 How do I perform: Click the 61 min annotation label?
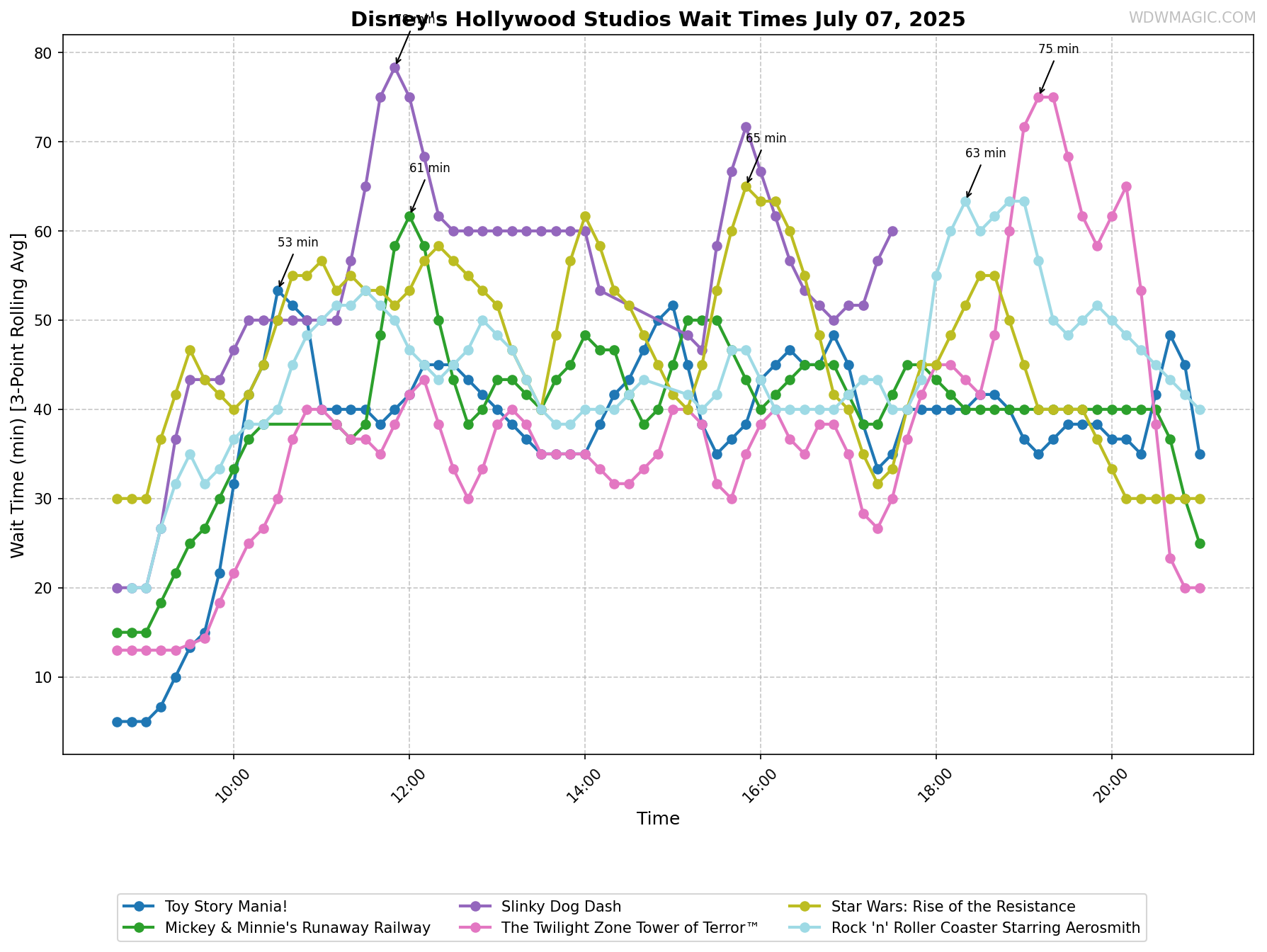pyautogui.click(x=430, y=168)
